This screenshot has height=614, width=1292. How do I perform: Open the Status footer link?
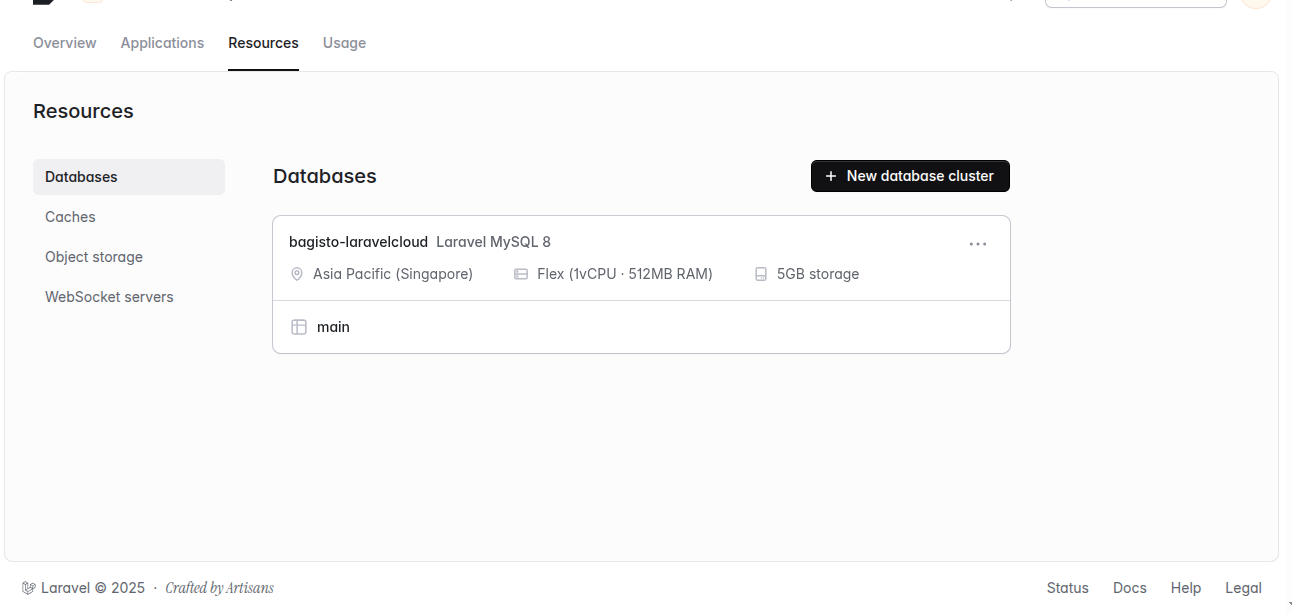coord(1067,588)
